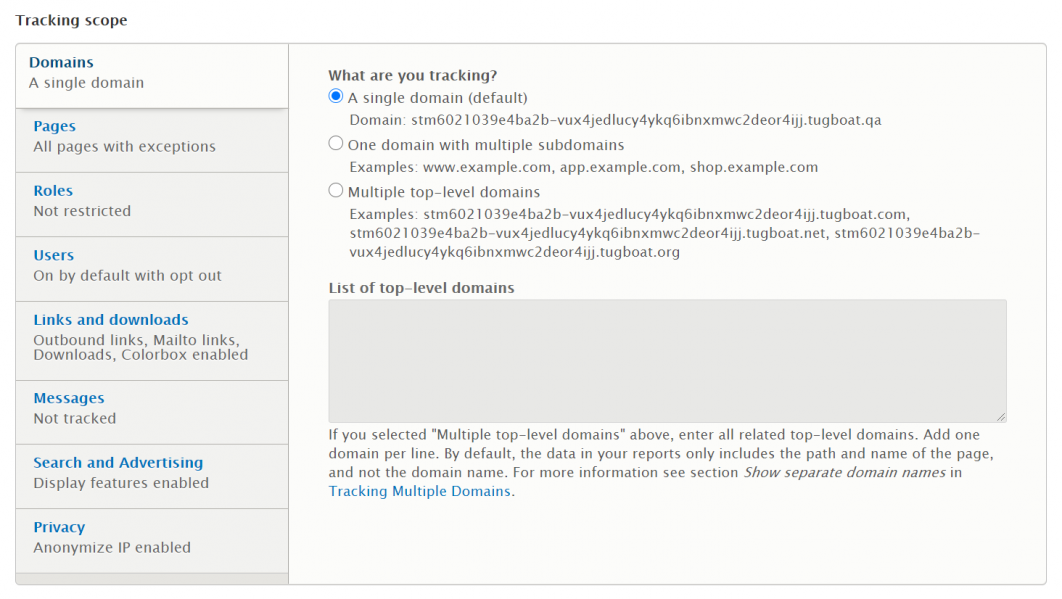The width and height of the screenshot is (1062, 599).
Task: Choose the multiple subdomains radio button
Action: pos(336,144)
